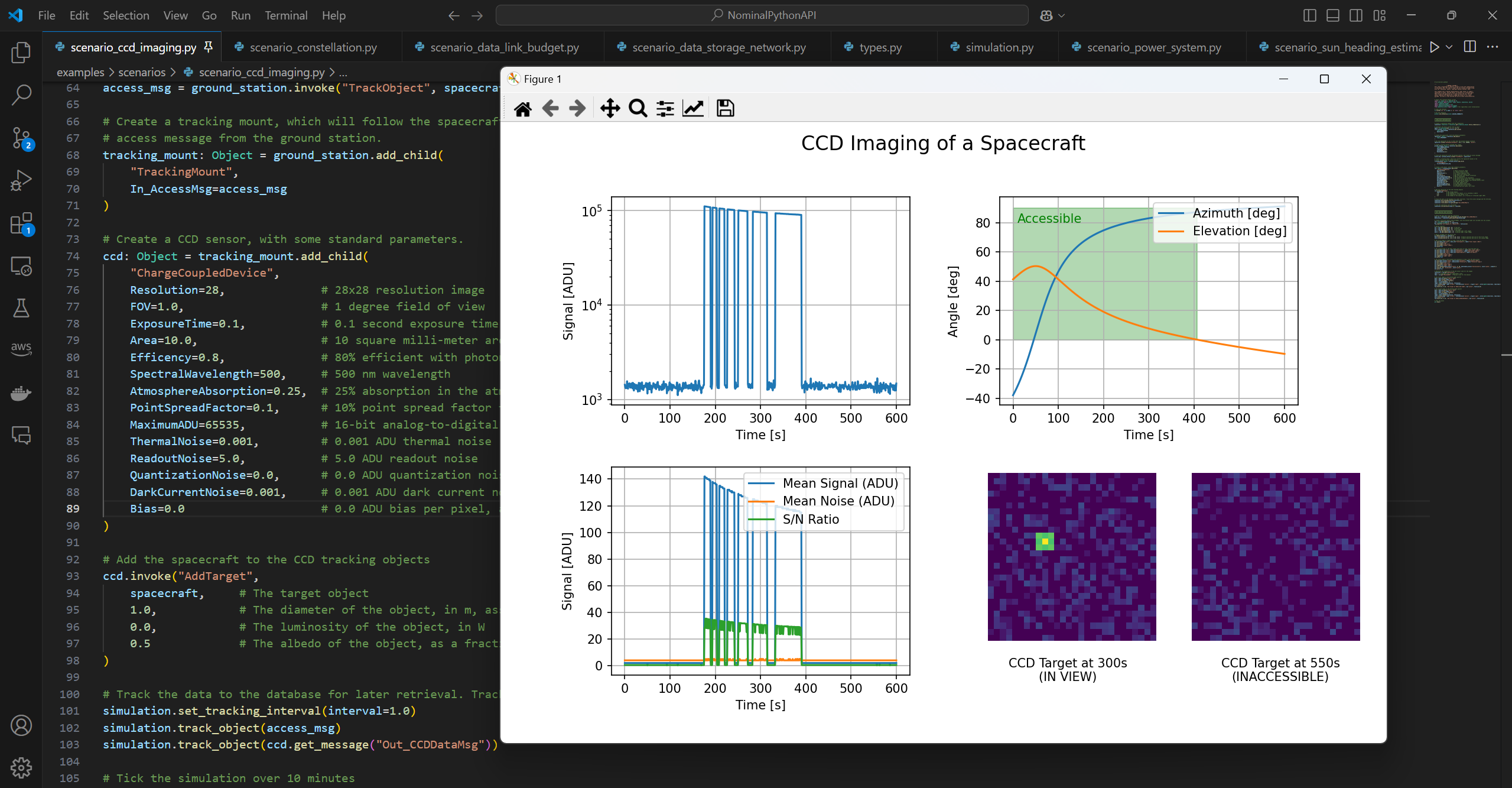The image size is (1512, 788).
Task: Activate the Zoom to rectangle magnifier tool
Action: [638, 109]
